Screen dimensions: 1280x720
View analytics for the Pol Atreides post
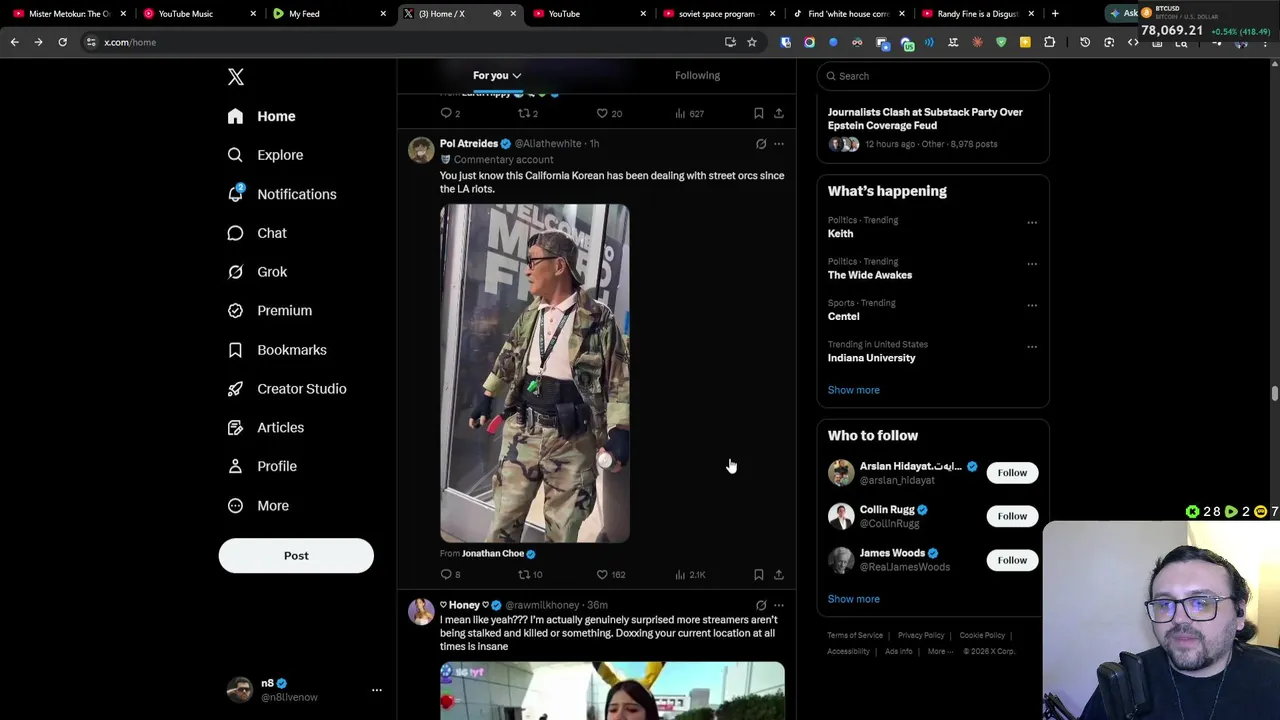pos(690,575)
